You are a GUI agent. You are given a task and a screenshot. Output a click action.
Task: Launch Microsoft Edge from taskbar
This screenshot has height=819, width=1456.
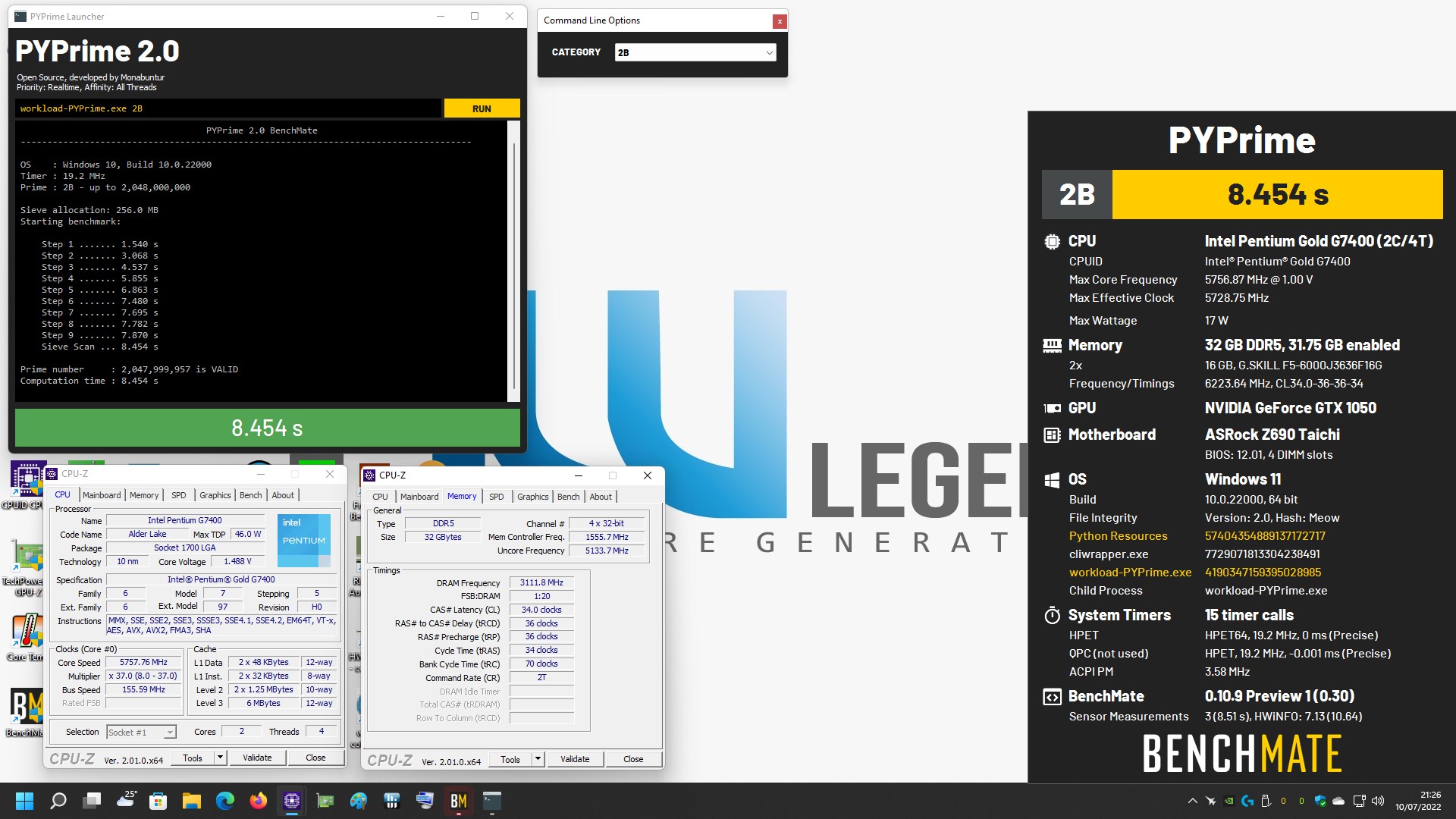pos(225,801)
